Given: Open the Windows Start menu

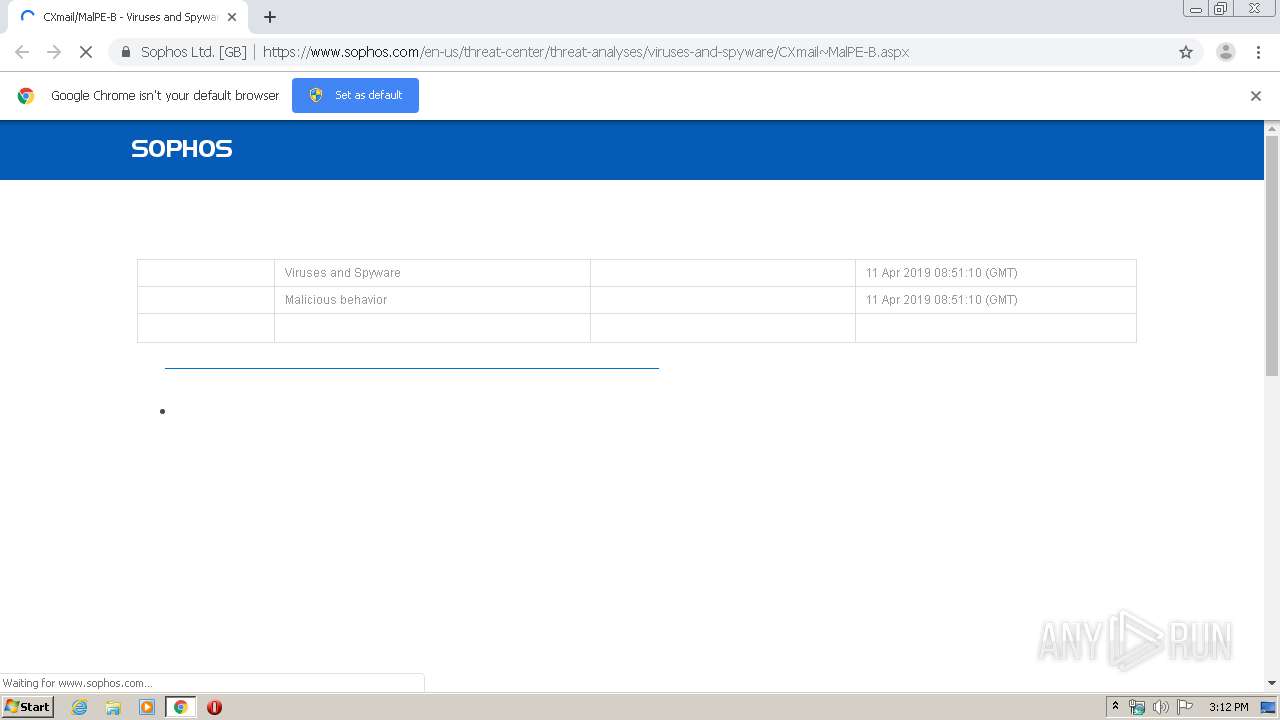Looking at the screenshot, I should tap(27, 707).
